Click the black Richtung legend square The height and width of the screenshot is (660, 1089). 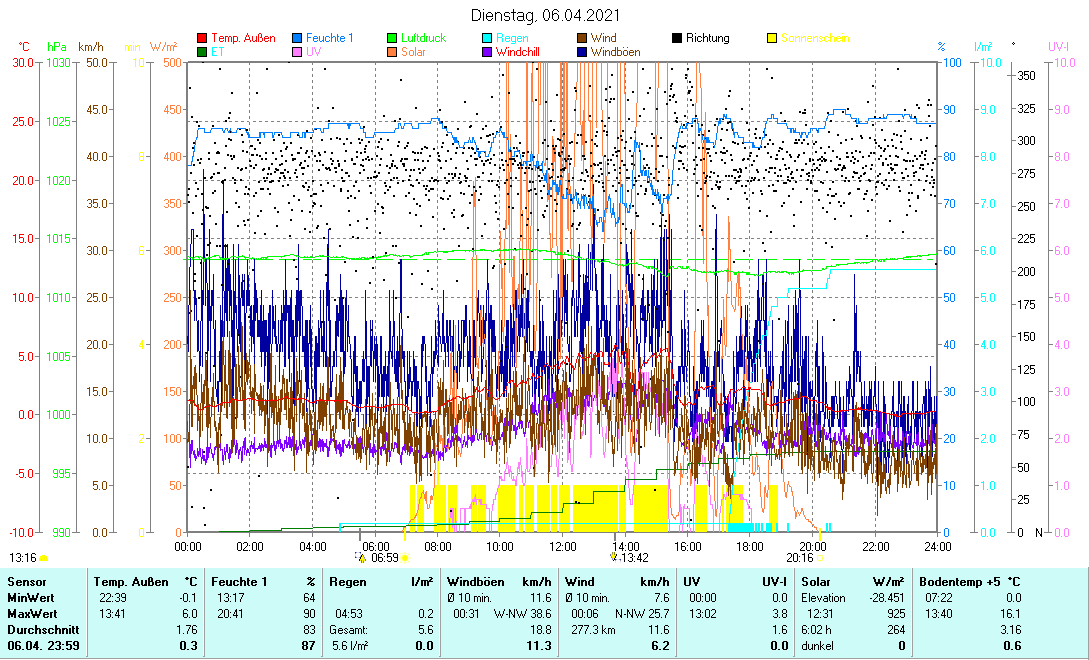[x=677, y=38]
